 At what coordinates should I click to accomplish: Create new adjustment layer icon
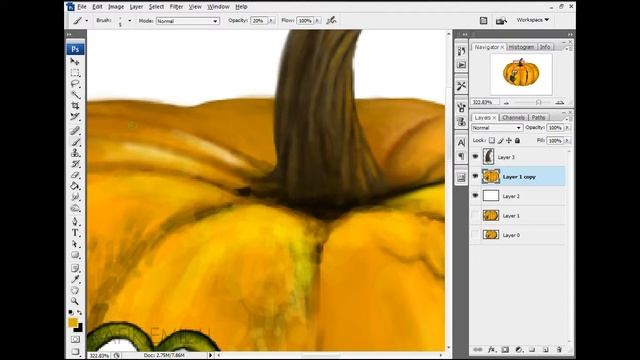[x=518, y=349]
